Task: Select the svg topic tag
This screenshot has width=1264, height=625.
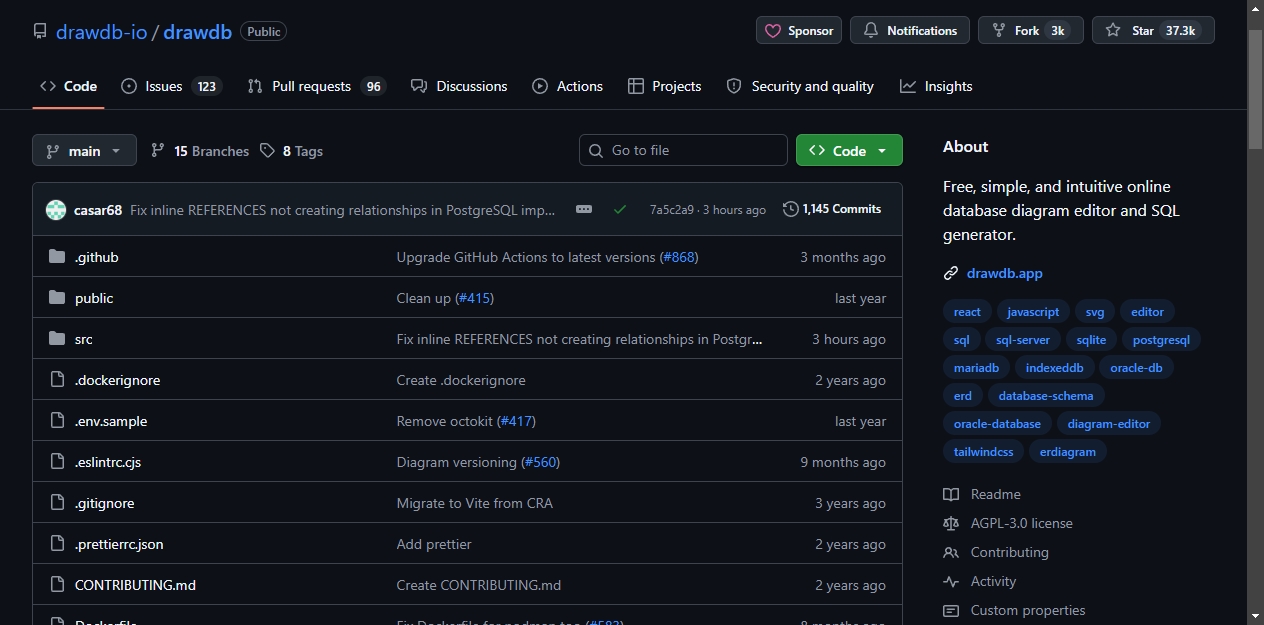Action: click(x=1095, y=312)
